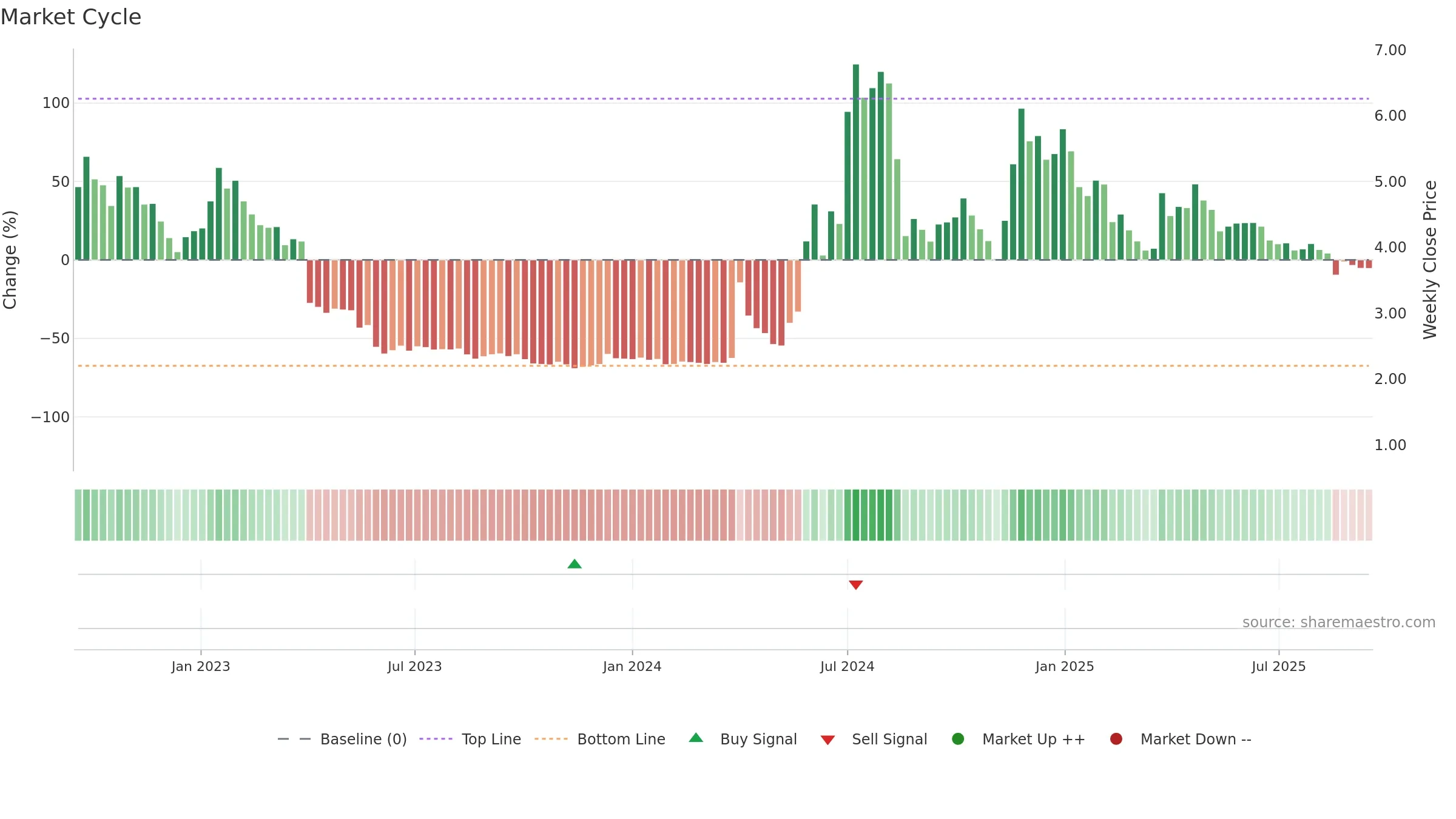
Task: Click the green Buy Signal triangle marker on chart
Action: click(575, 564)
